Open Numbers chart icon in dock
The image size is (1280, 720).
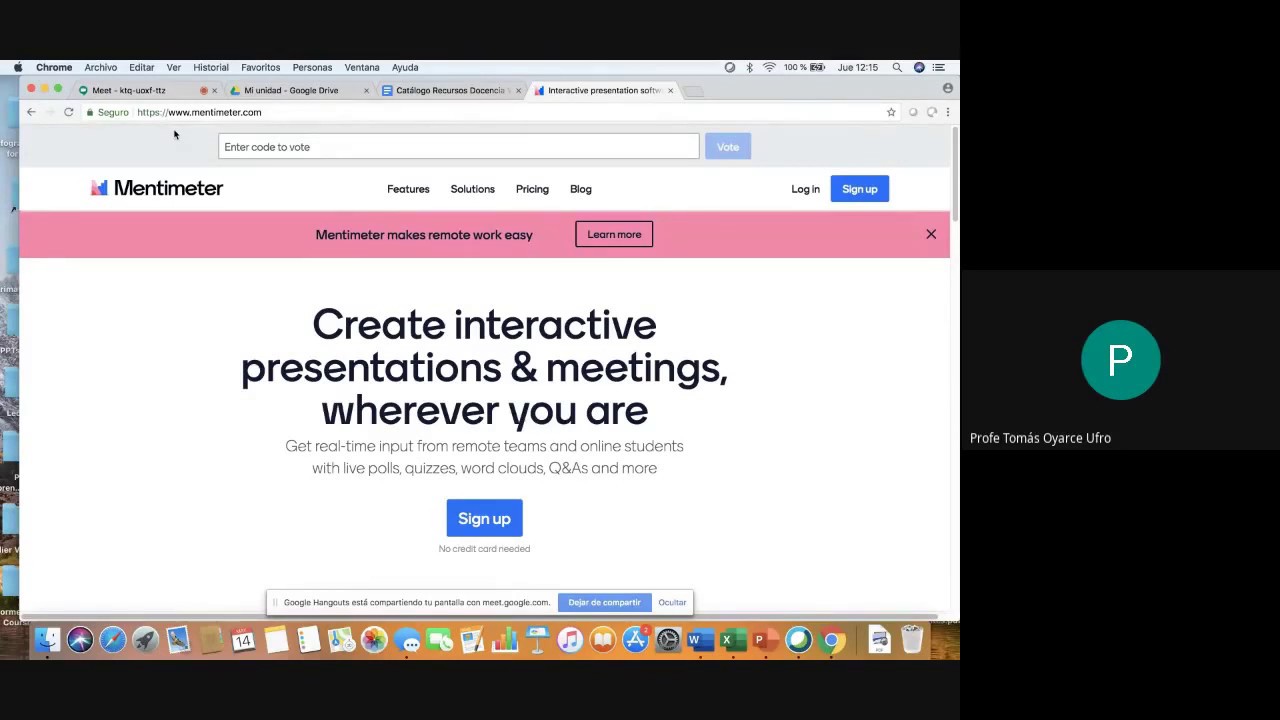(504, 639)
